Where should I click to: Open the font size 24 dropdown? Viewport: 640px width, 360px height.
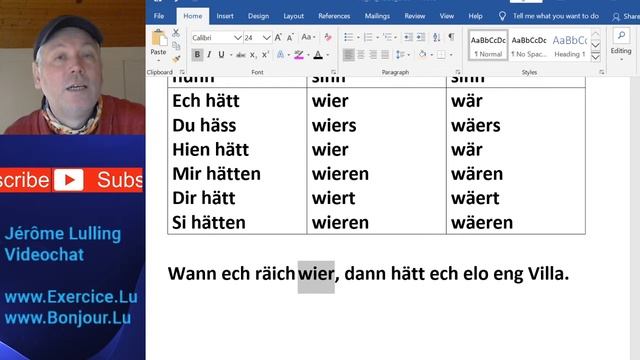coord(267,38)
